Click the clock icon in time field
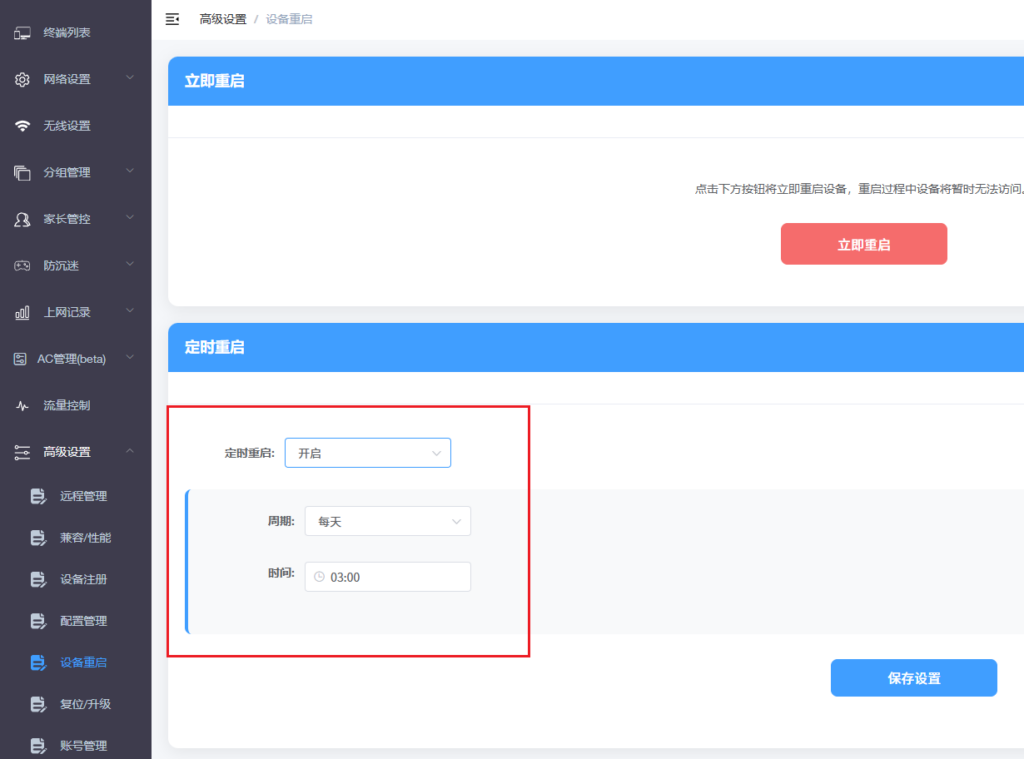 coord(319,577)
